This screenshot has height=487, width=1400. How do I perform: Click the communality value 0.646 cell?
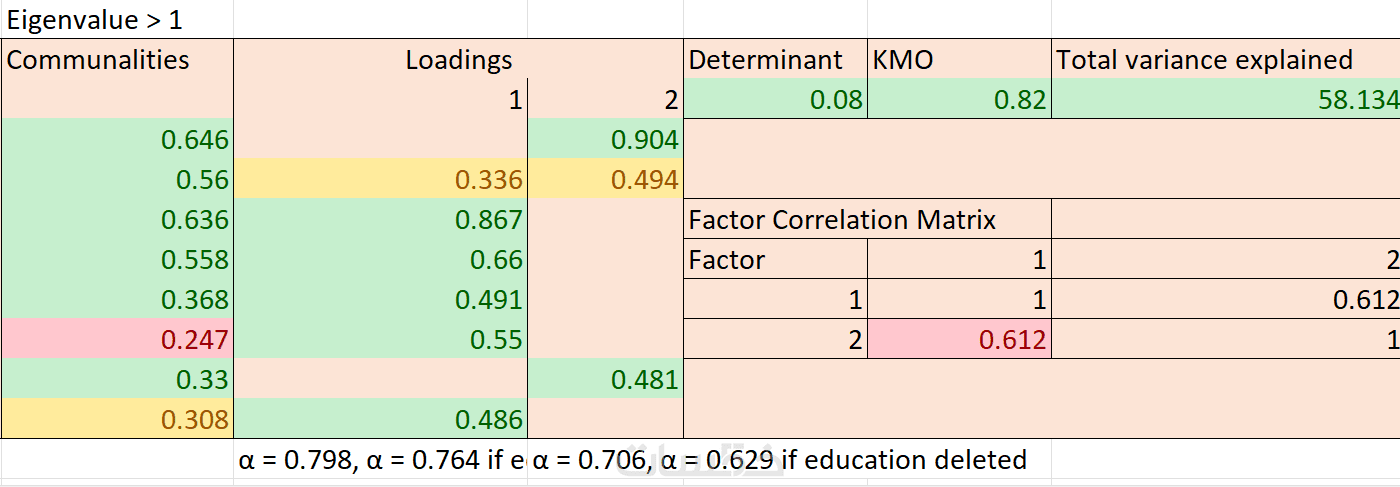tap(117, 139)
